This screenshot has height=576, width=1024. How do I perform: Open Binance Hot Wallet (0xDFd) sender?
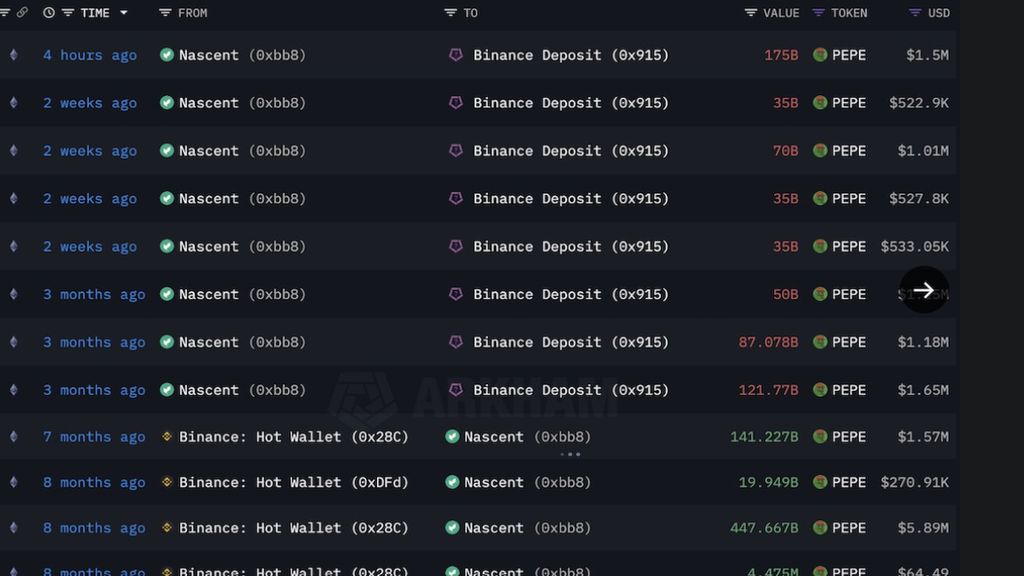coord(294,482)
